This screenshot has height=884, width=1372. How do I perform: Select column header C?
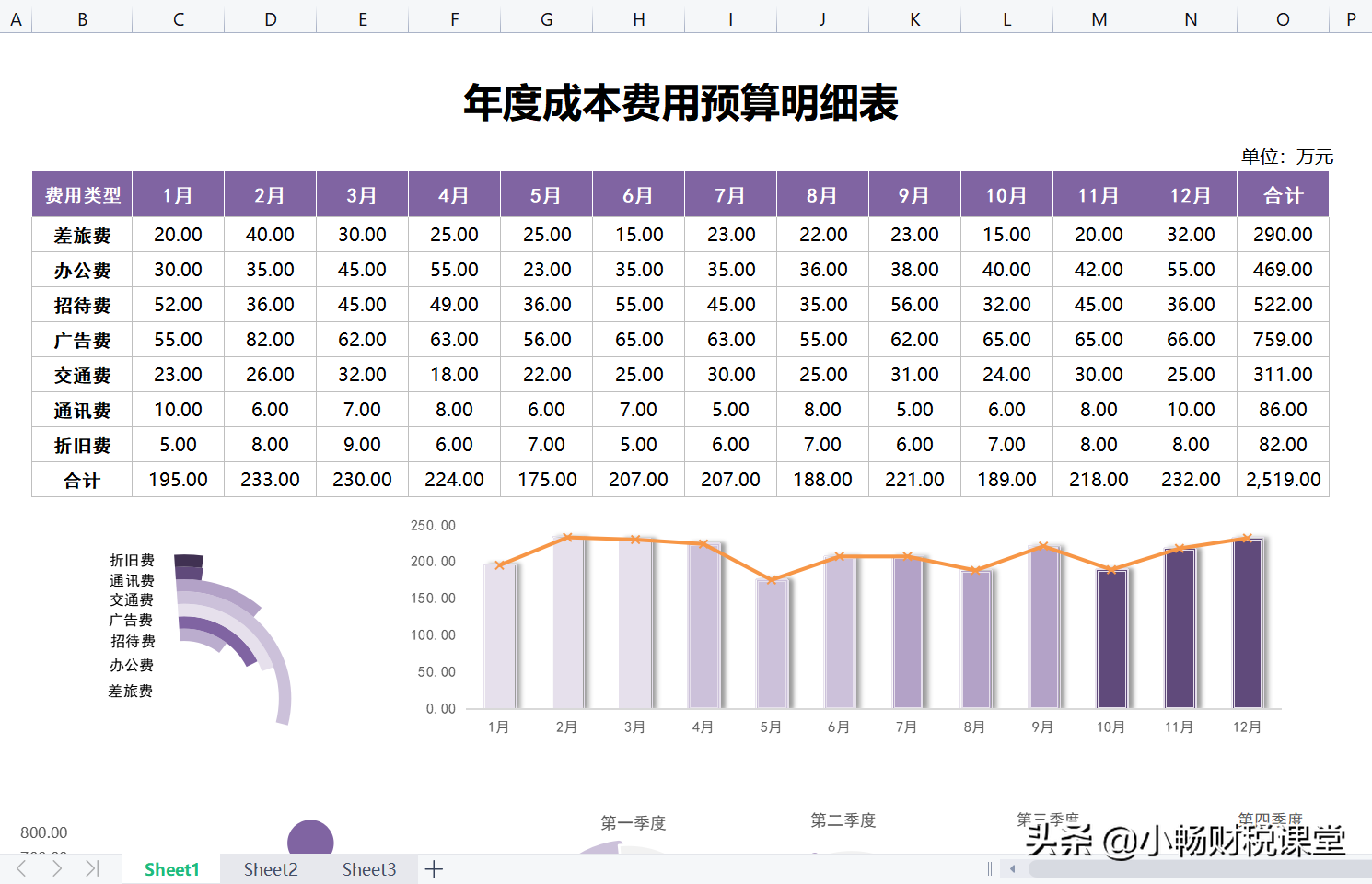tap(178, 18)
